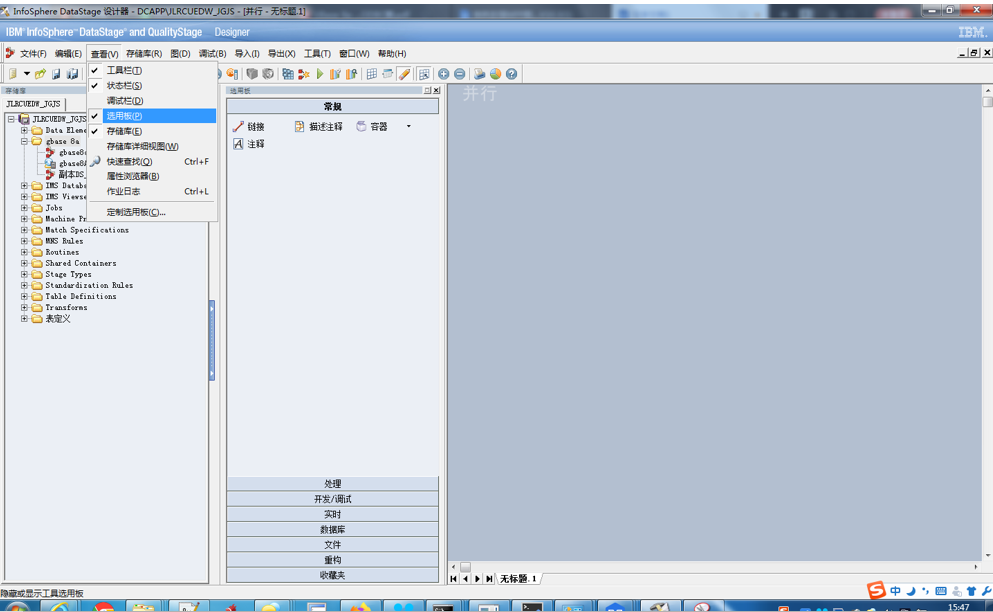The image size is (993, 612).
Task: Toggle 调试栏(D) in the View menu
Action: 152,101
